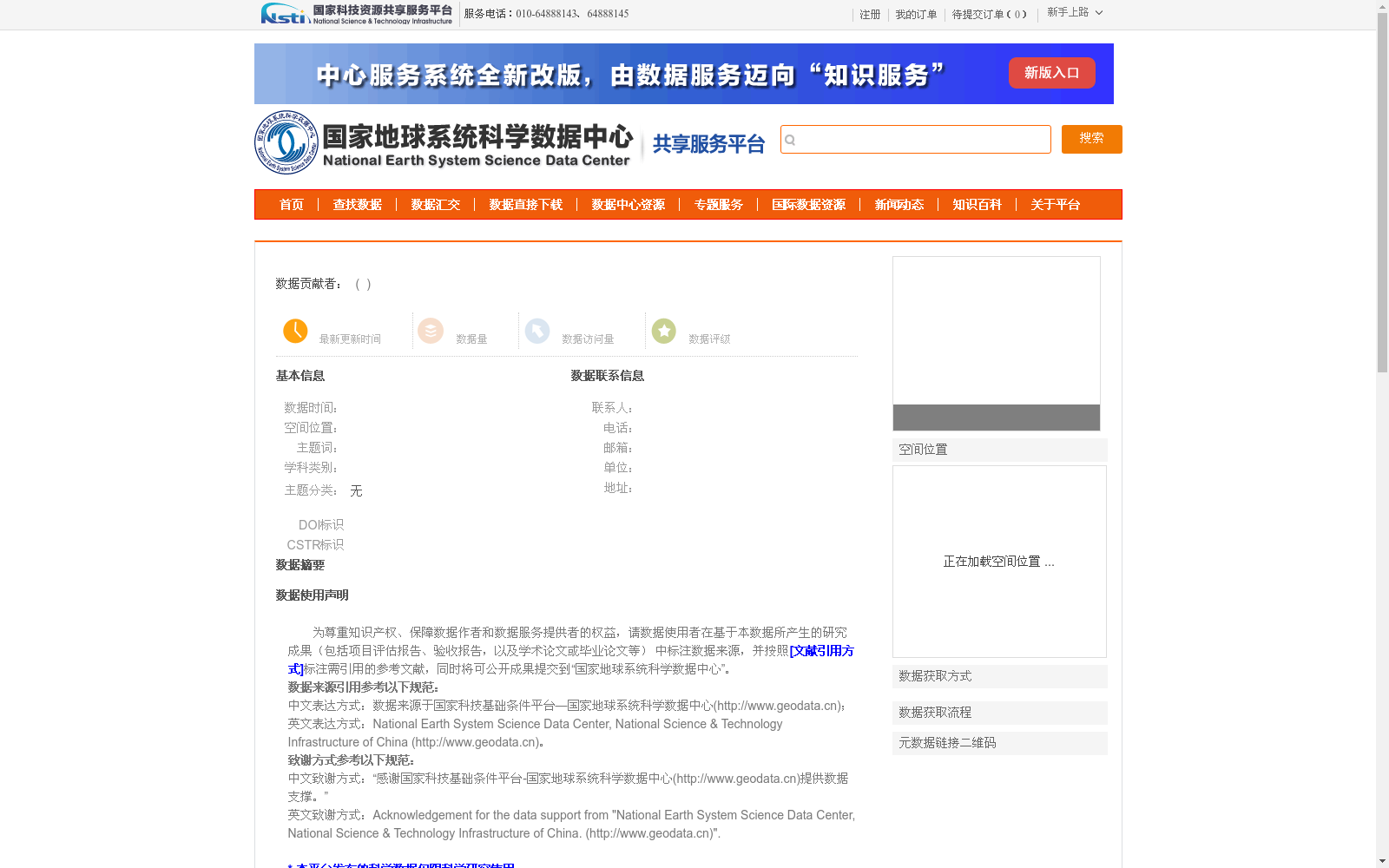Click the magnifier icon inside search box
The width and height of the screenshot is (1389, 868).
792,140
